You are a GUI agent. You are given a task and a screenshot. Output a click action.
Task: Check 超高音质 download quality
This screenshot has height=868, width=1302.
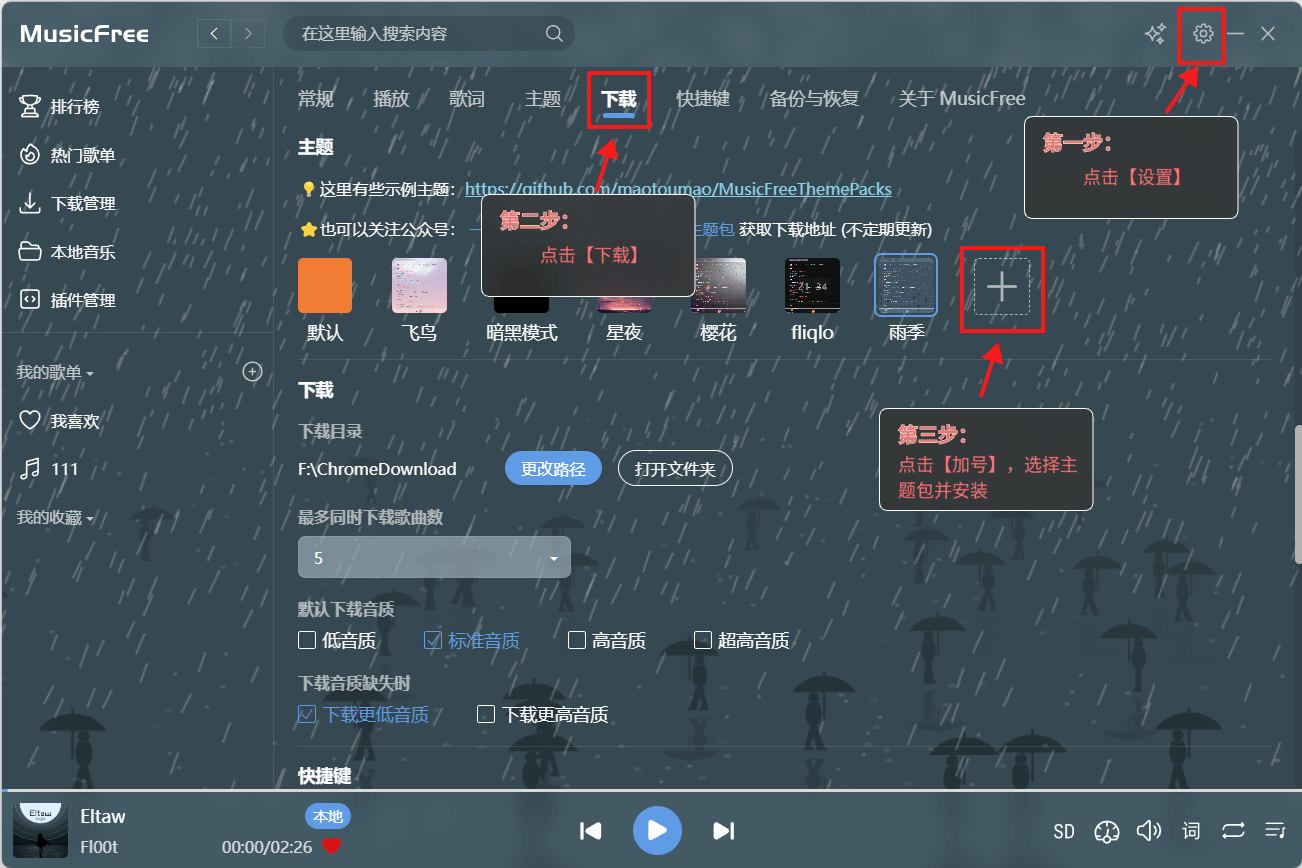click(742, 640)
